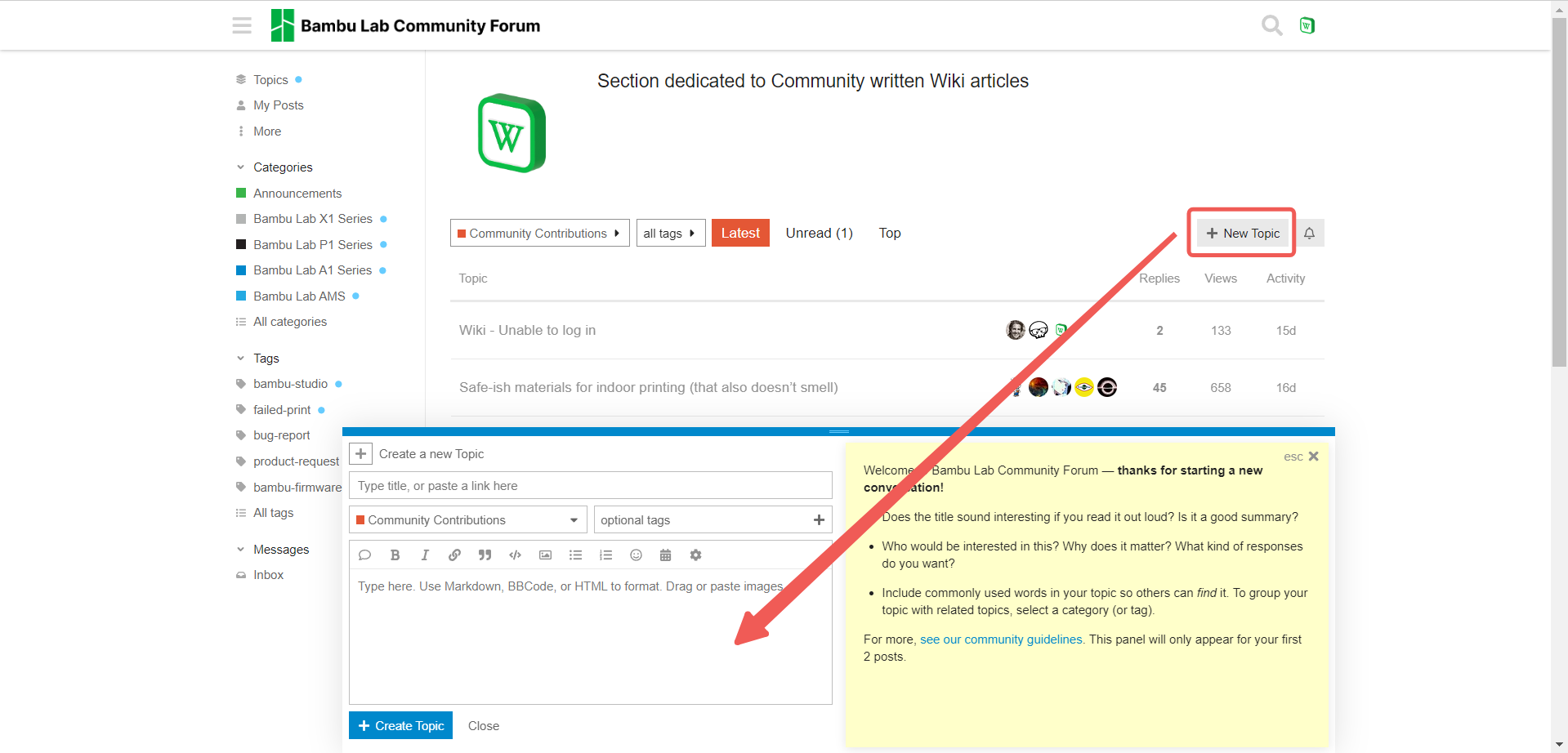The image size is (1568, 753).
Task: Go to the Bambu Lab AMS category
Action: point(297,296)
